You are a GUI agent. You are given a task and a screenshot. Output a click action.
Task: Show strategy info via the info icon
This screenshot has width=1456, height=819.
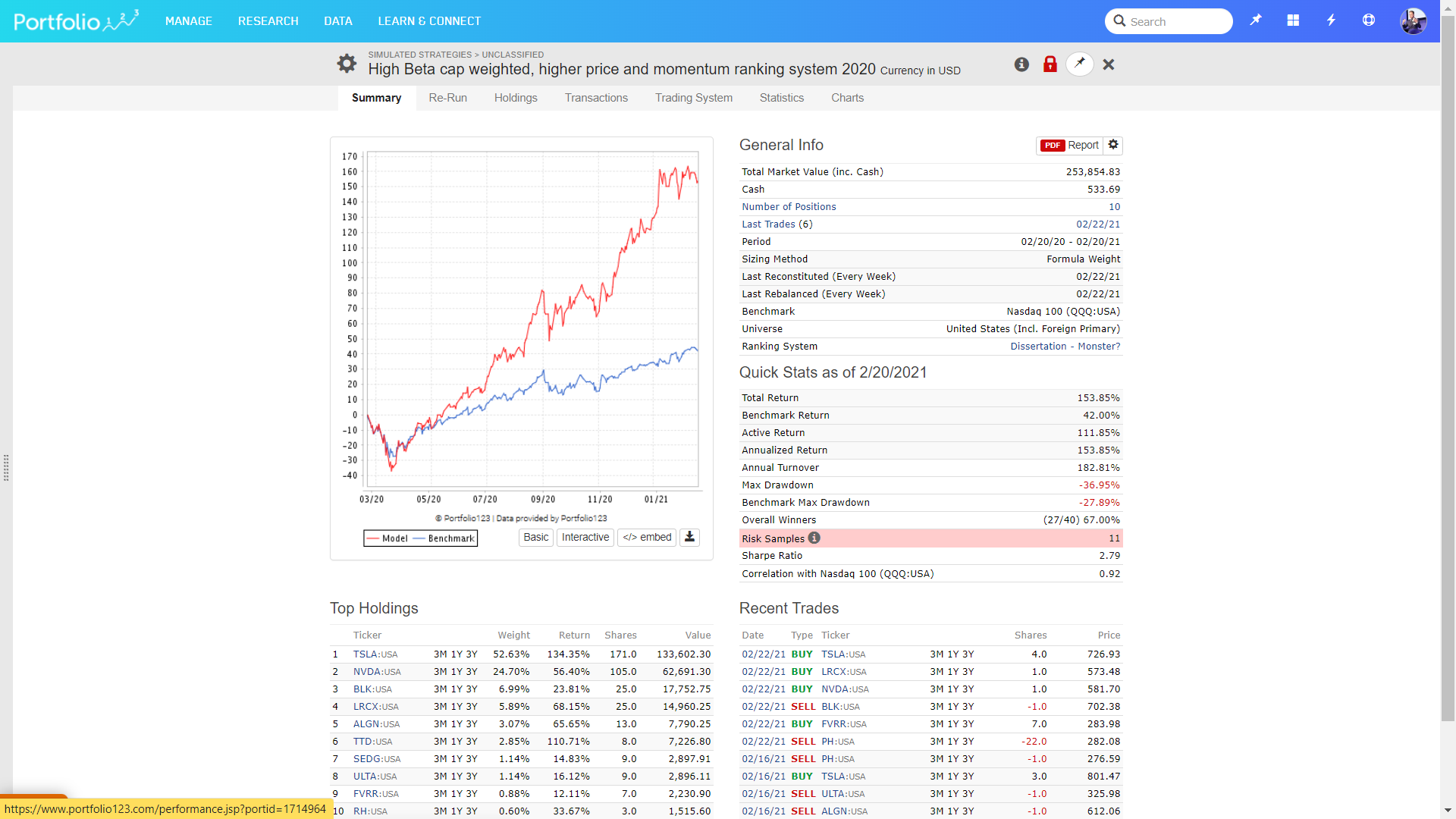tap(1021, 64)
